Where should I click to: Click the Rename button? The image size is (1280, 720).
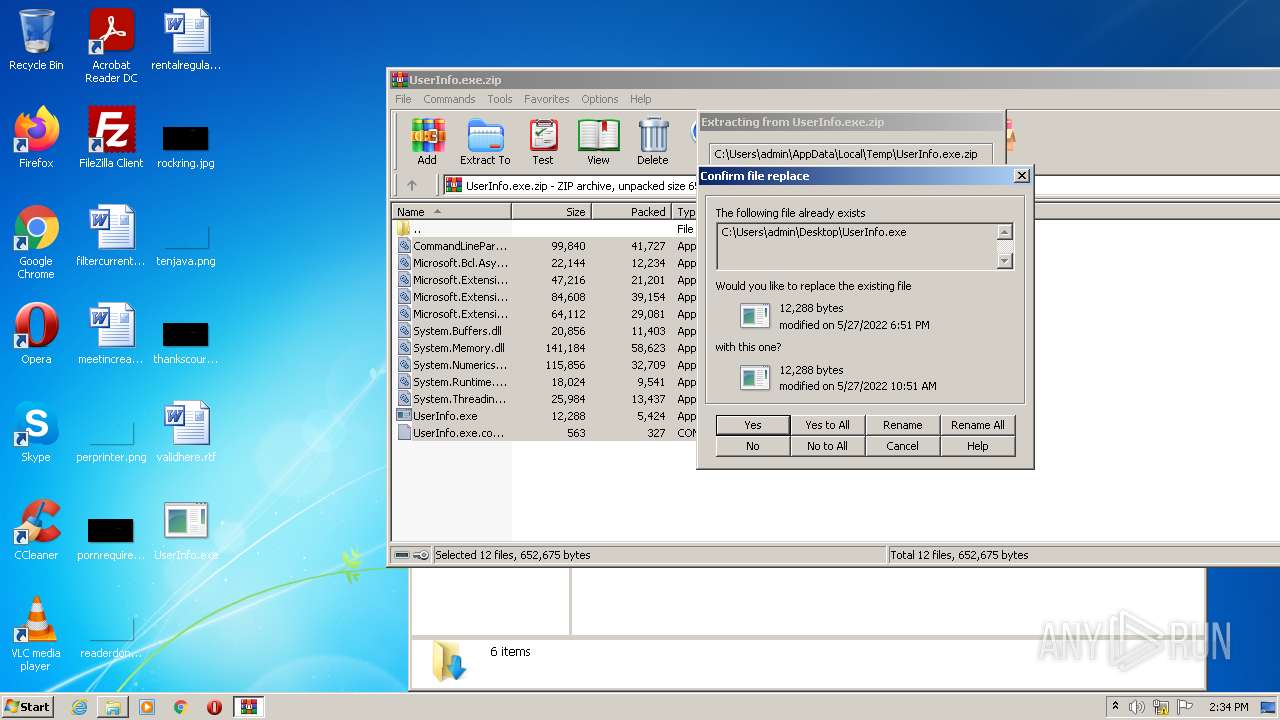coord(903,425)
